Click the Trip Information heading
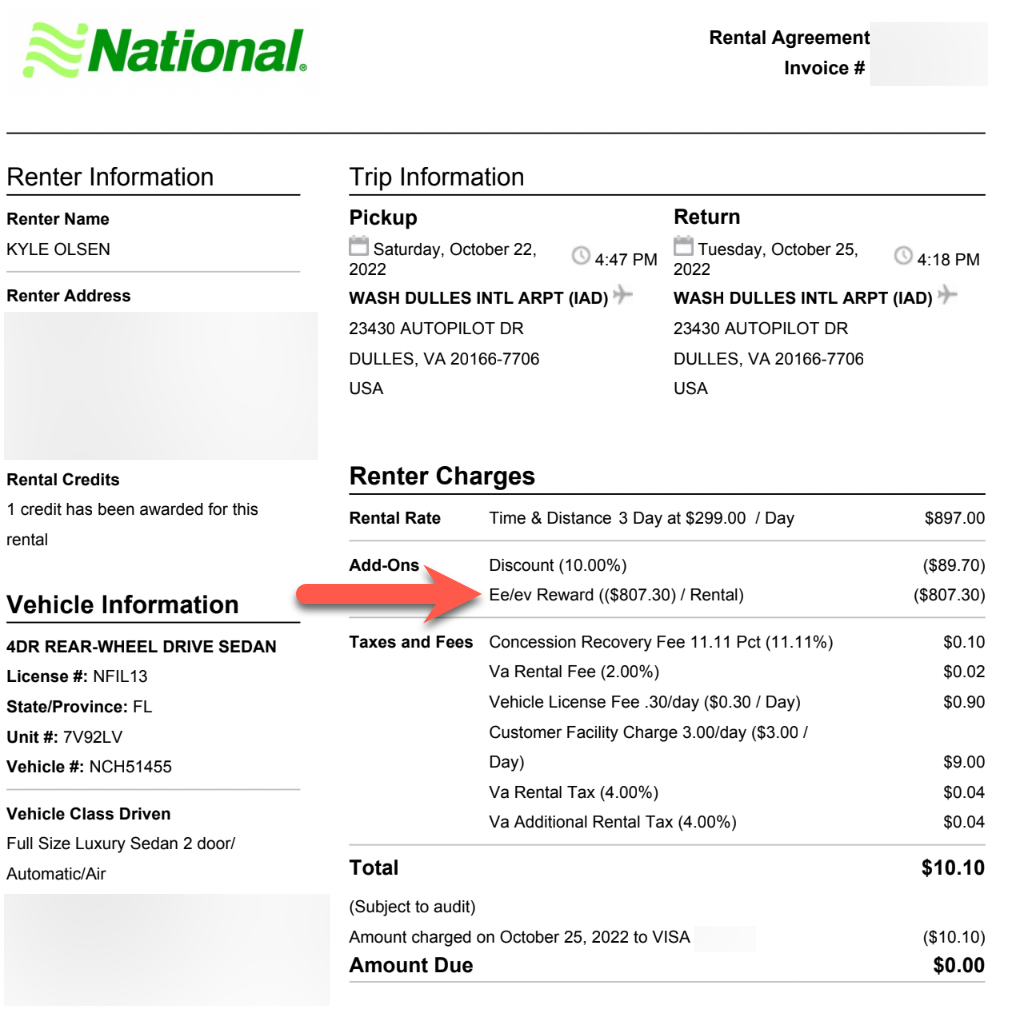 click(x=437, y=177)
